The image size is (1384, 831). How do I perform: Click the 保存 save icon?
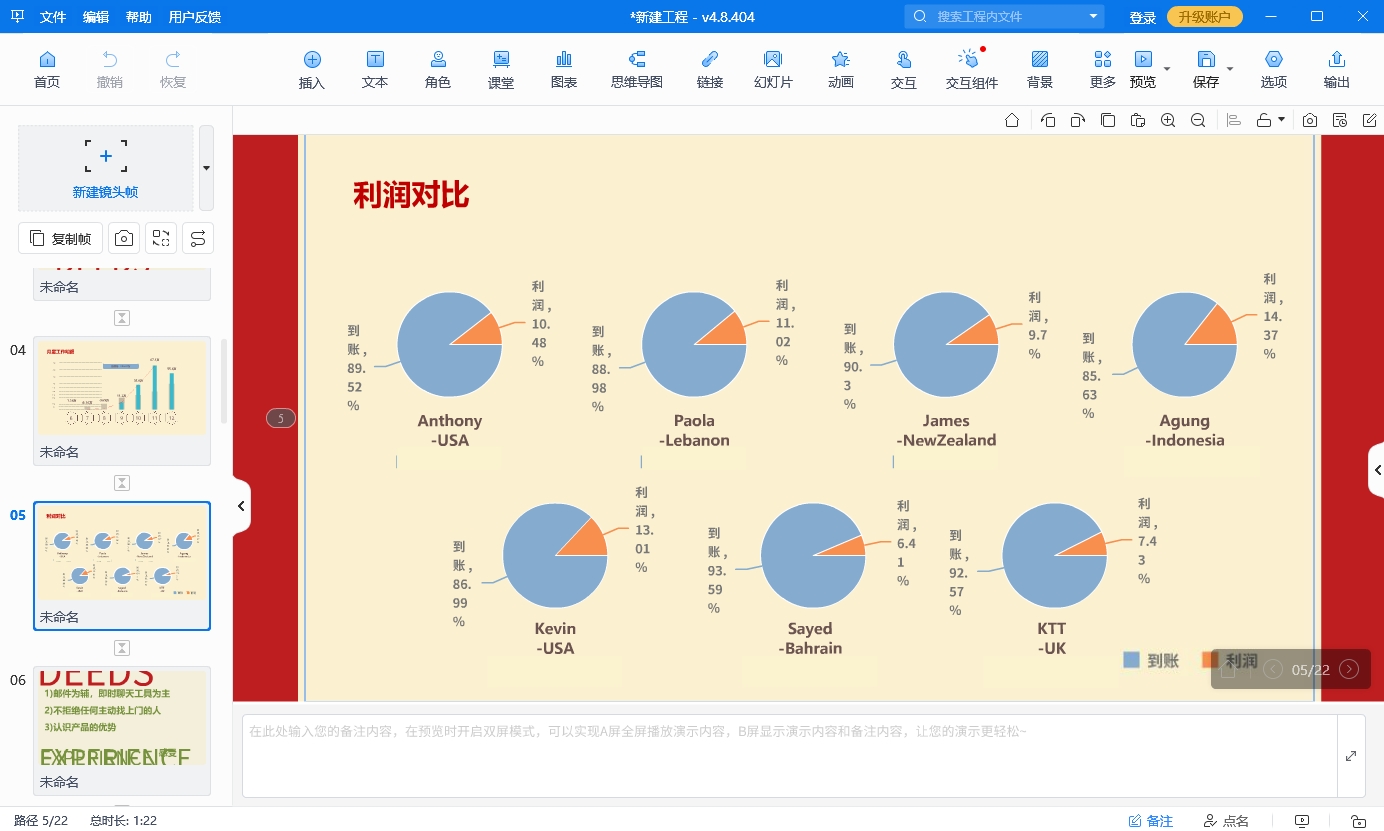1206,69
